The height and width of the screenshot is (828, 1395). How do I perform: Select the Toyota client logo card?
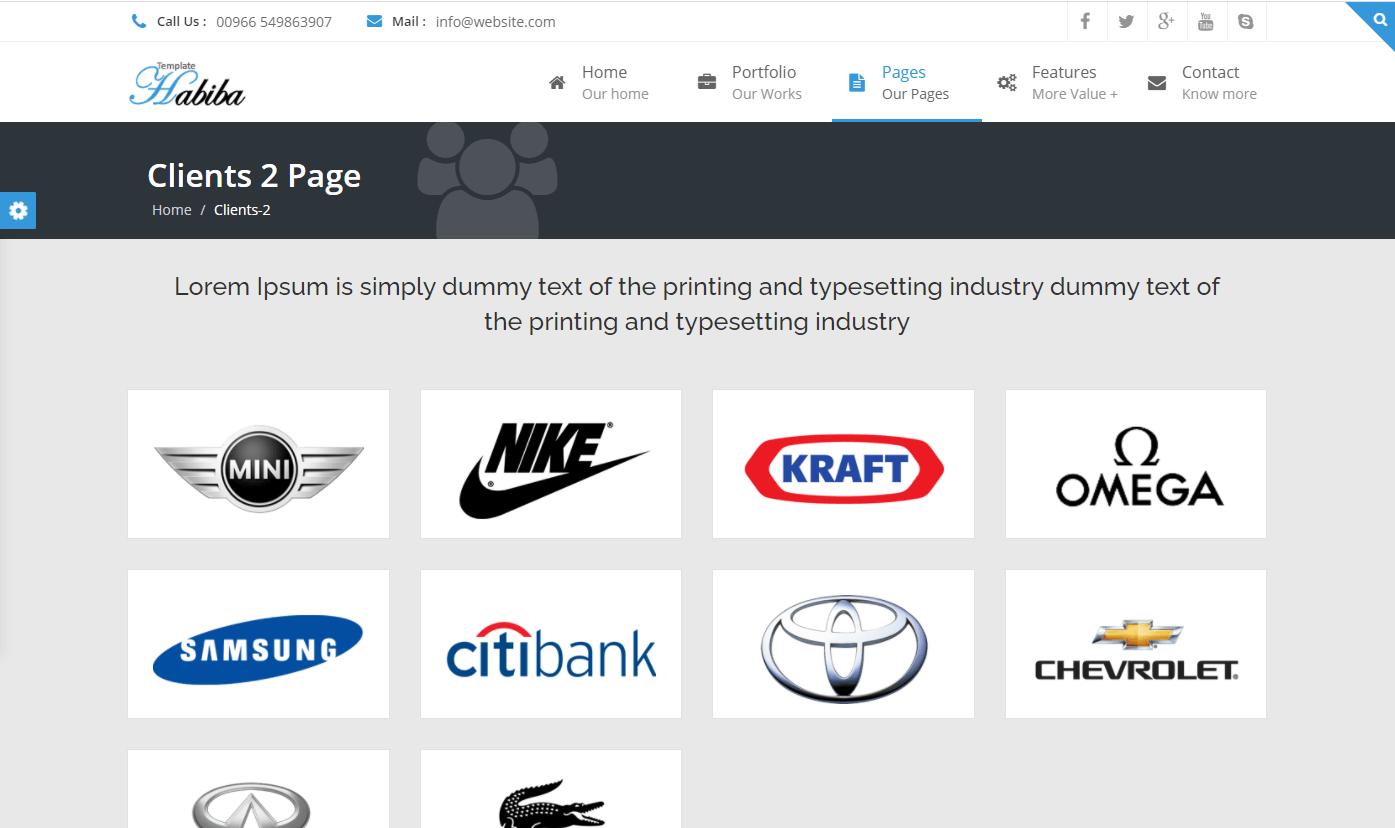click(843, 644)
